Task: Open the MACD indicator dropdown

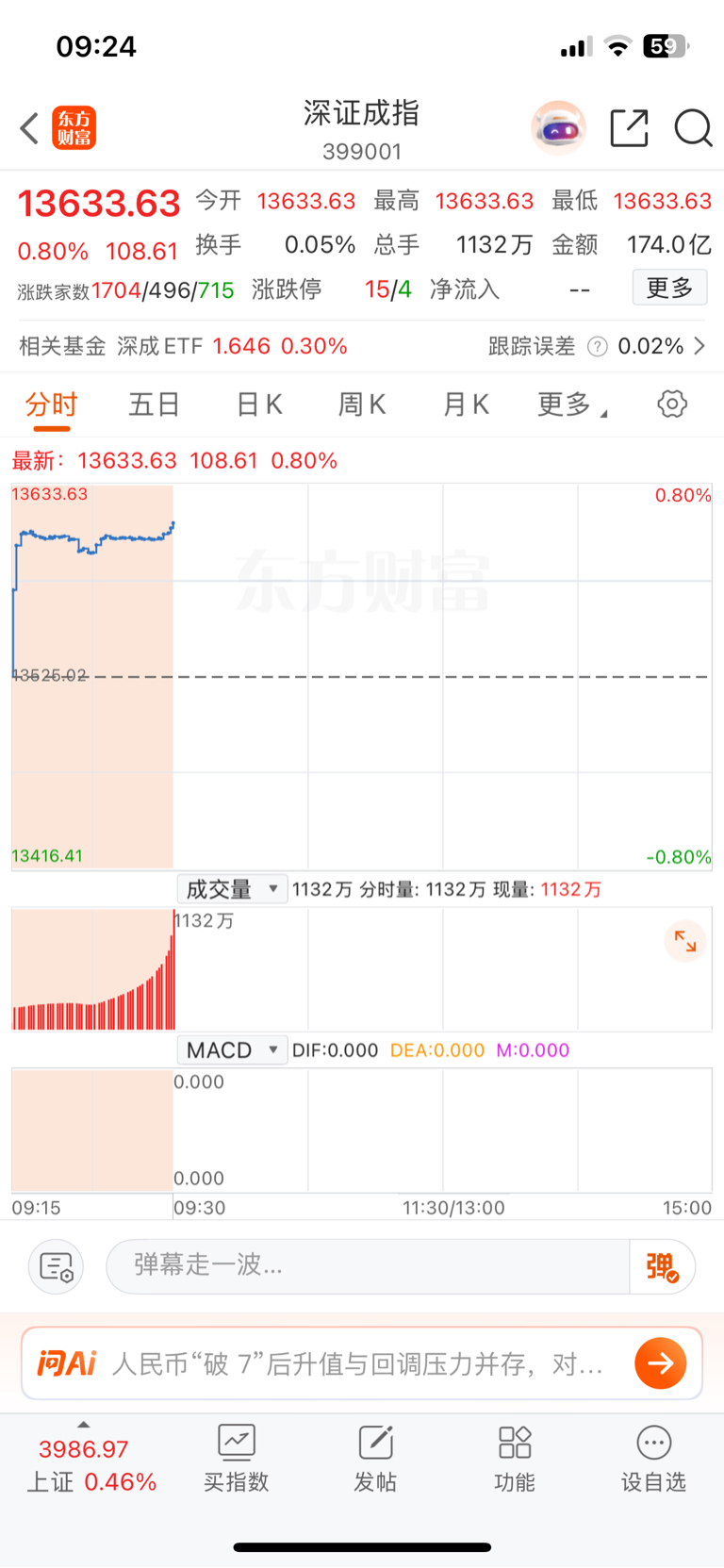Action: tap(232, 1050)
